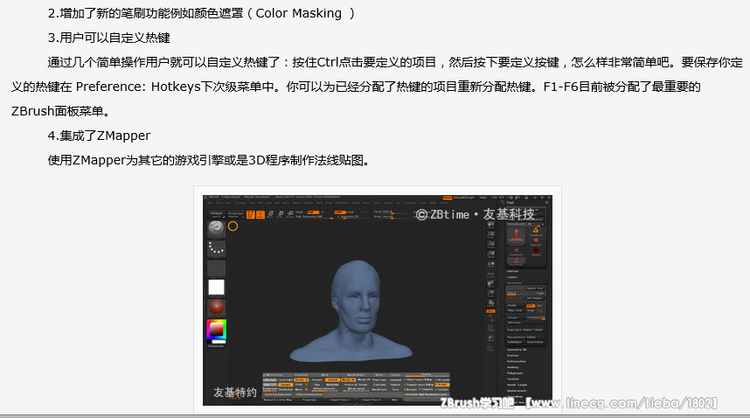750x418 pixels.
Task: Click the line '使用ZMapper为其它的游戏引擎或是3D程序制作法线贴图。'
Action: (x=209, y=160)
